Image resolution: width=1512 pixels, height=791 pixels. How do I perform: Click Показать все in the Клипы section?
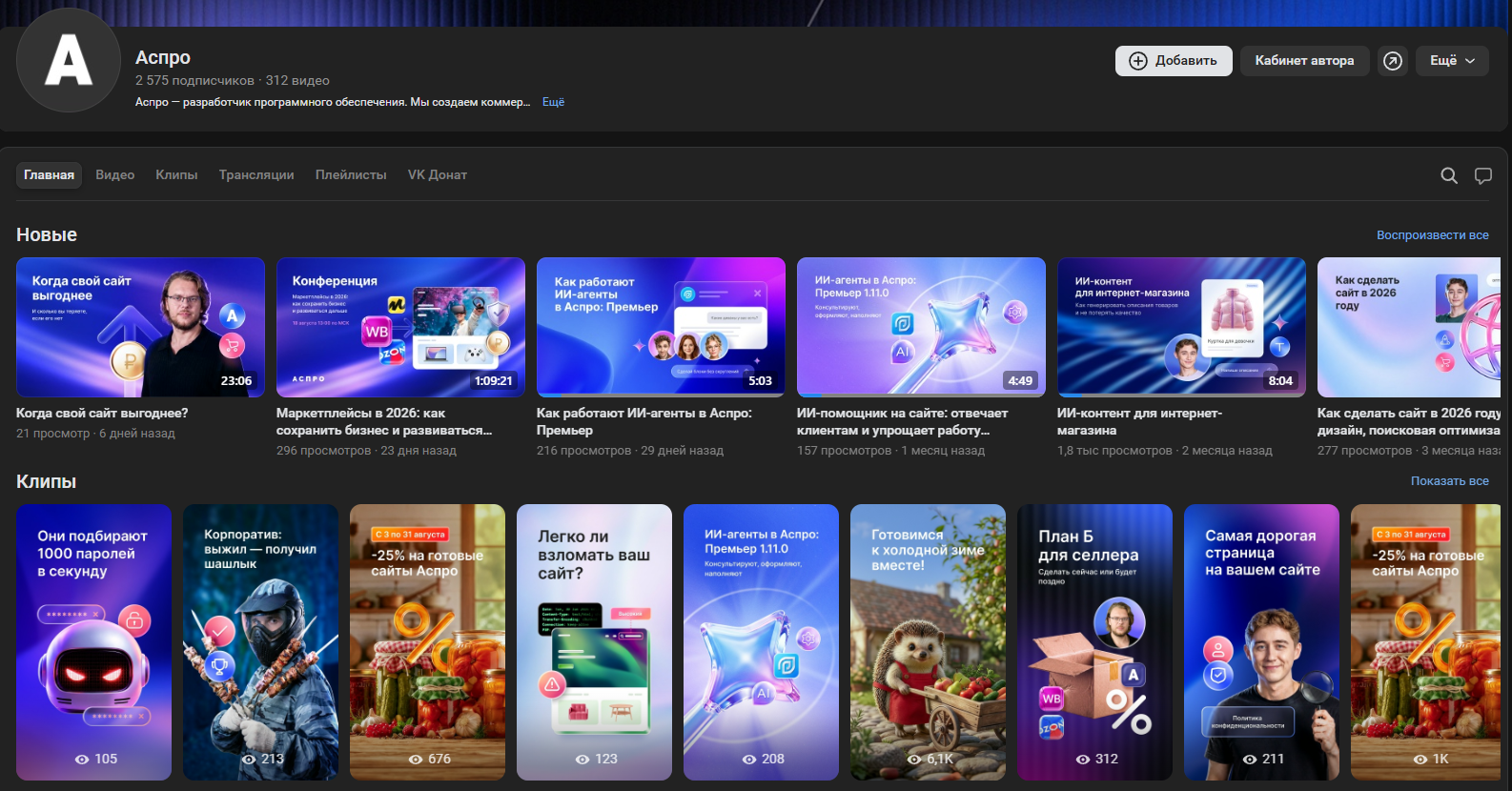point(1449,481)
